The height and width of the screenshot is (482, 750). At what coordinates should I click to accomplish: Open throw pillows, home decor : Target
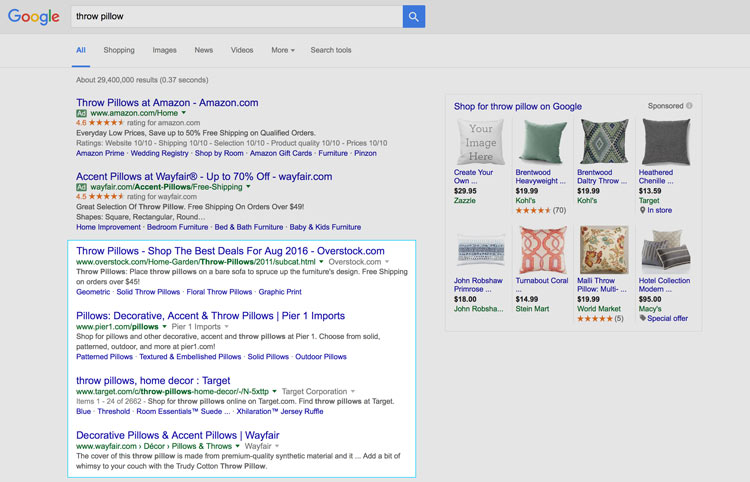coord(153,381)
